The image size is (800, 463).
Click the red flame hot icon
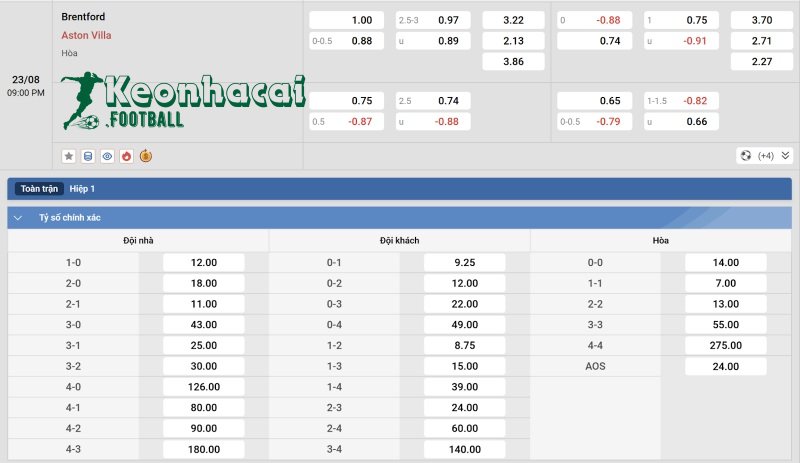pos(126,156)
